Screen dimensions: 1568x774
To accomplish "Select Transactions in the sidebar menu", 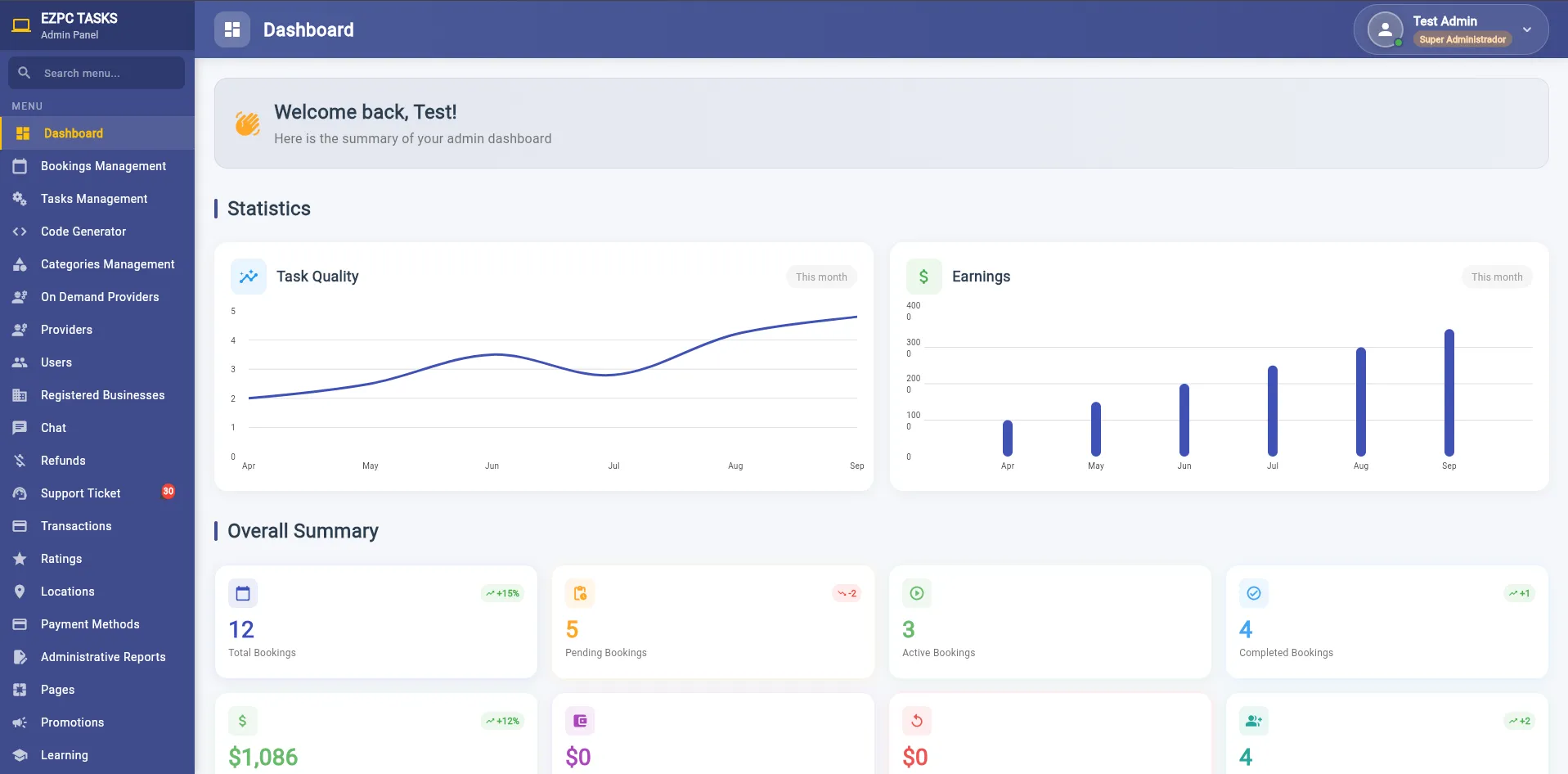I will tap(97, 526).
